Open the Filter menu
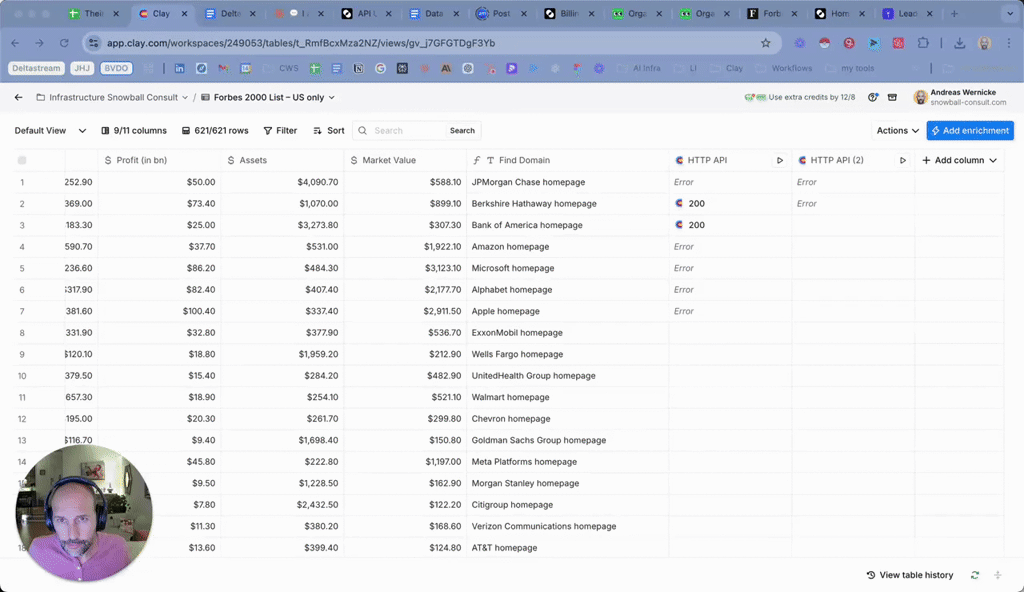This screenshot has width=1024, height=592. (x=280, y=131)
